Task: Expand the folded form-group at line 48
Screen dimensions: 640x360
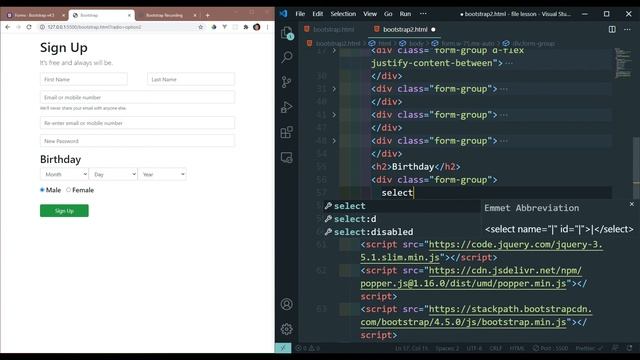Action: pos(334,141)
